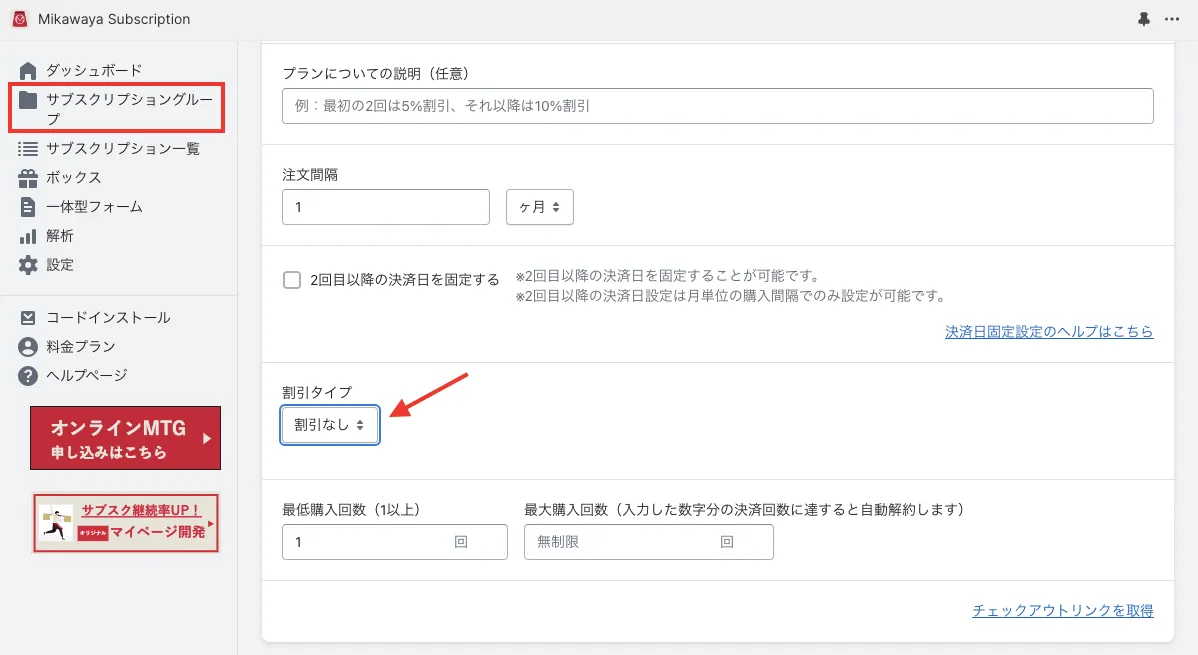Click the list icon for サブスクリプション一覧
This screenshot has height=655, width=1198.
pos(28,148)
